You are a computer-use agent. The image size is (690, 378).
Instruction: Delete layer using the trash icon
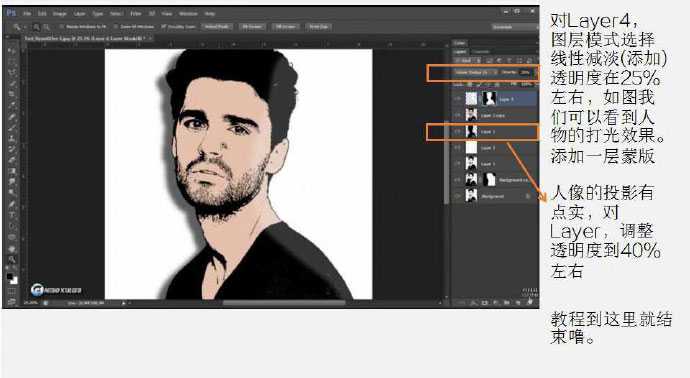click(x=529, y=303)
